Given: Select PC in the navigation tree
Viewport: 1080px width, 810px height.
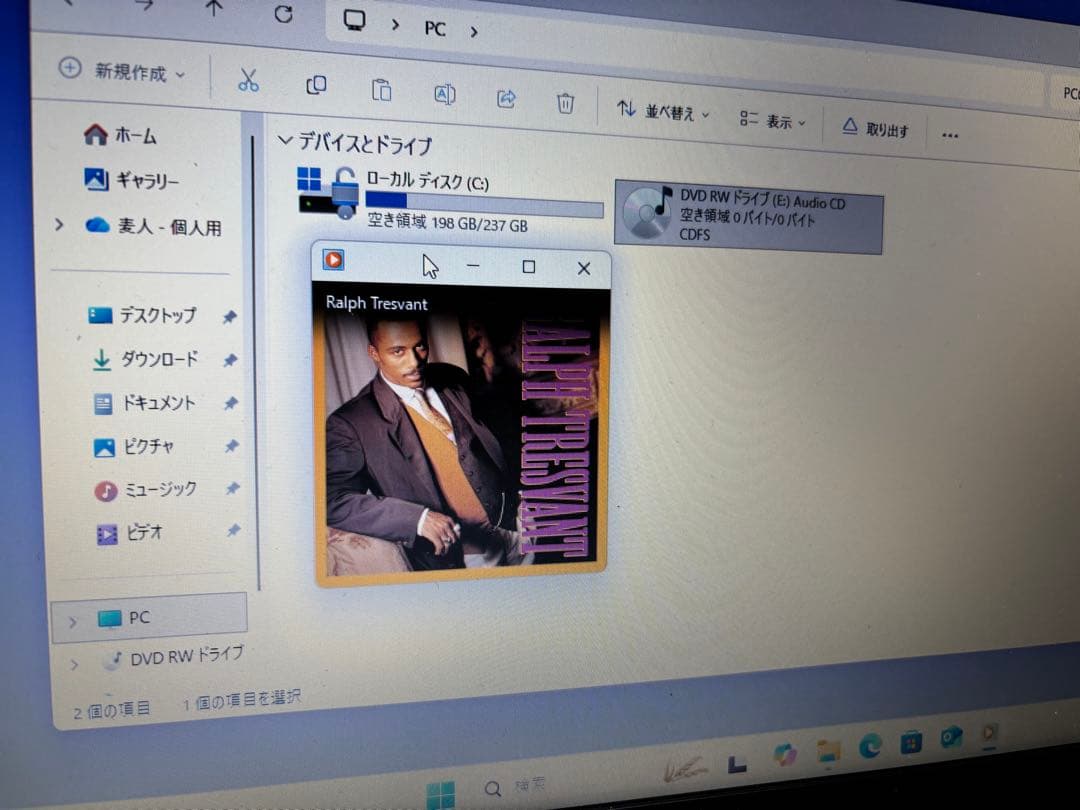Looking at the screenshot, I should click(149, 618).
